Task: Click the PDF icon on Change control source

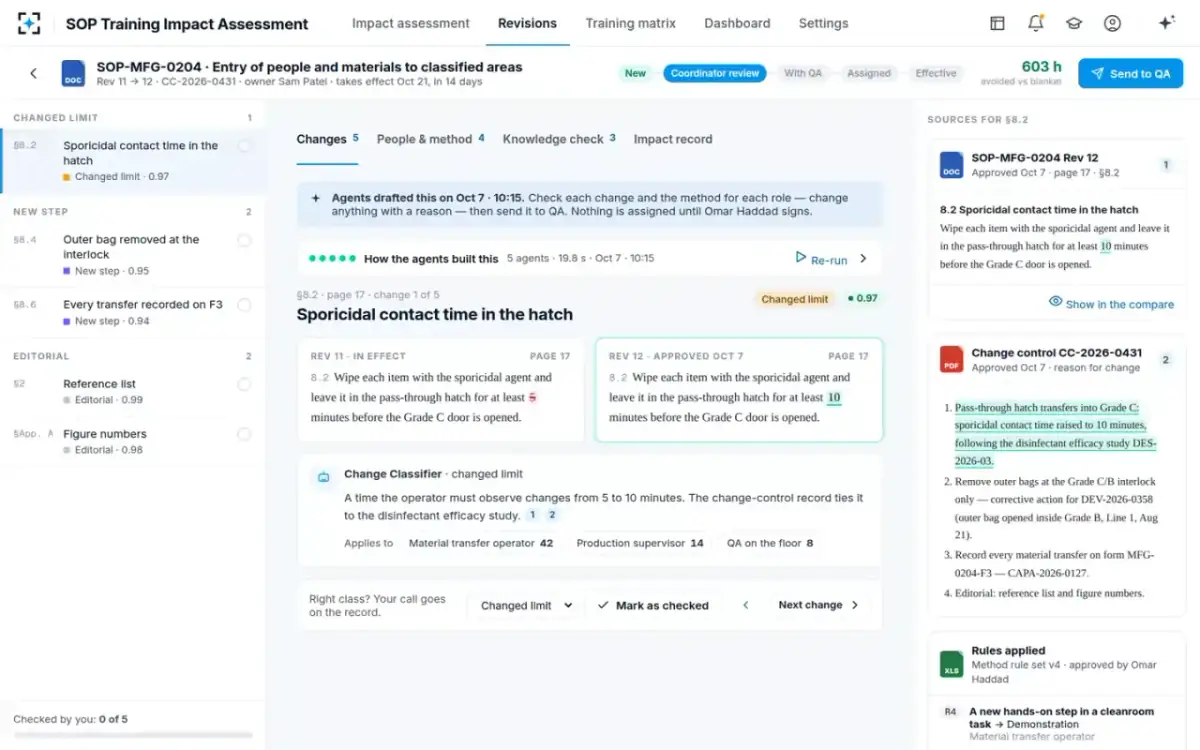Action: [x=951, y=359]
